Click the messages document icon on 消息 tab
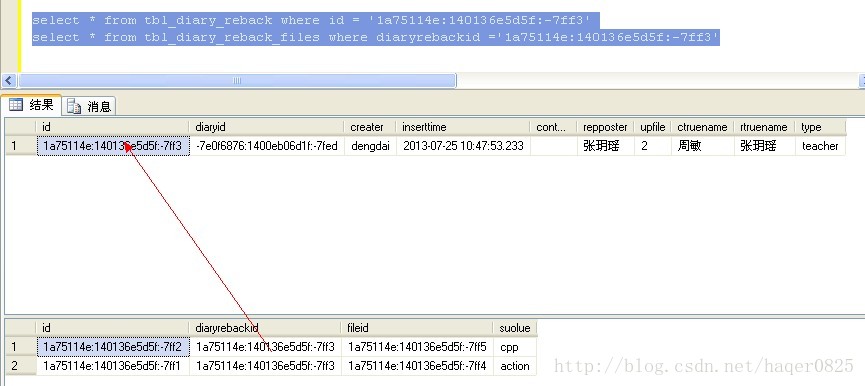The width and height of the screenshot is (865, 386). (x=74, y=106)
